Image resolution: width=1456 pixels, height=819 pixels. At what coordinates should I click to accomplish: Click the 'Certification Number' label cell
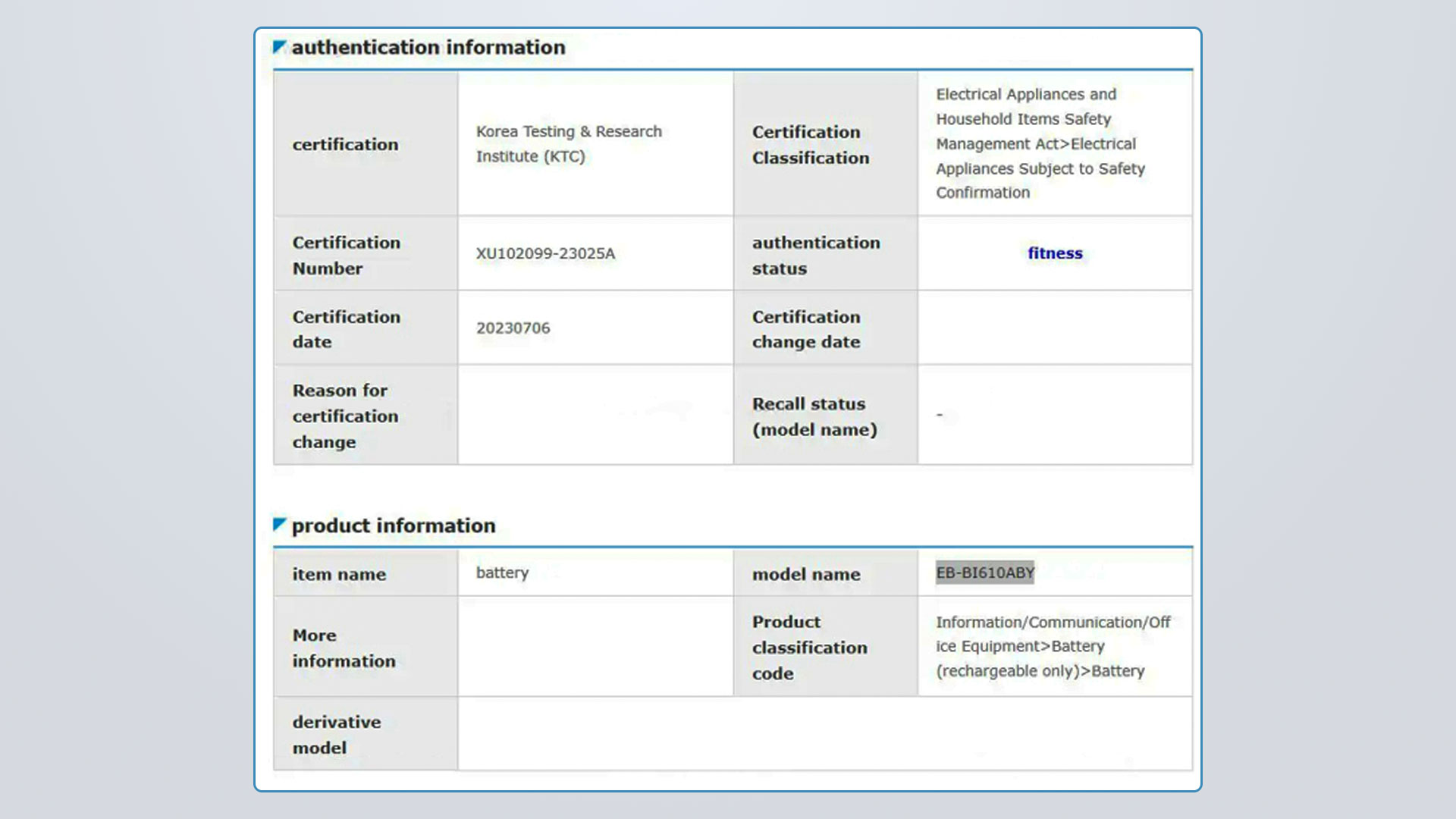pos(366,254)
